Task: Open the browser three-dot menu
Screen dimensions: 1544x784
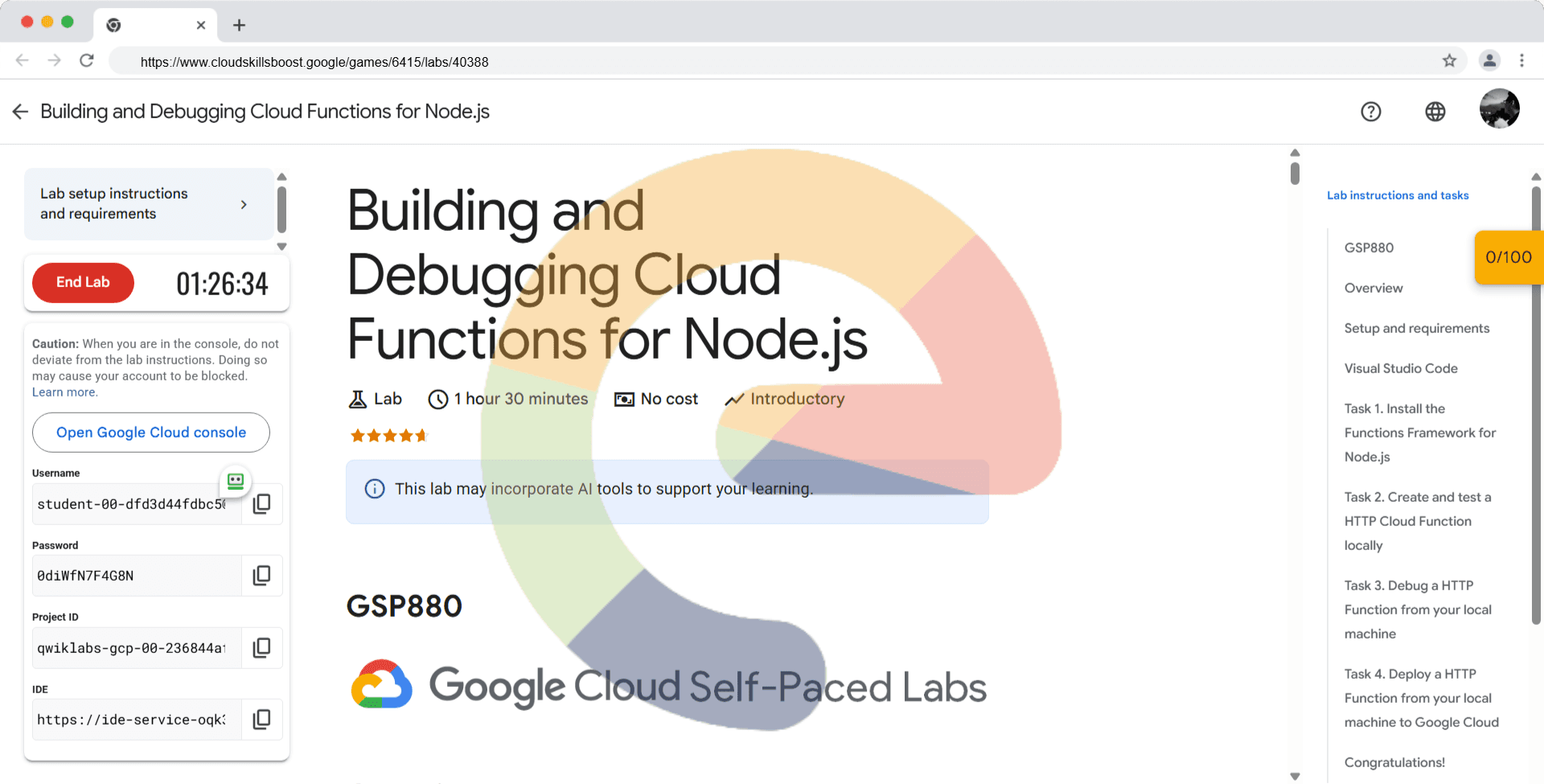Action: click(1521, 60)
